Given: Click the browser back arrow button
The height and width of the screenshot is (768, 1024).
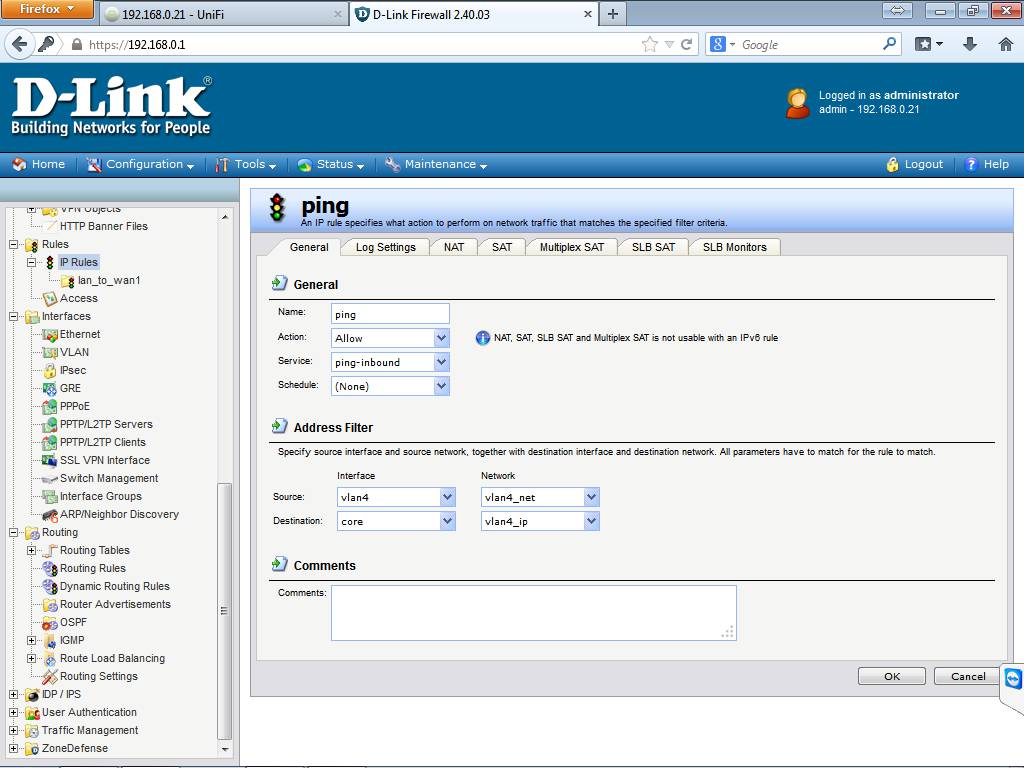Looking at the screenshot, I should [x=19, y=45].
